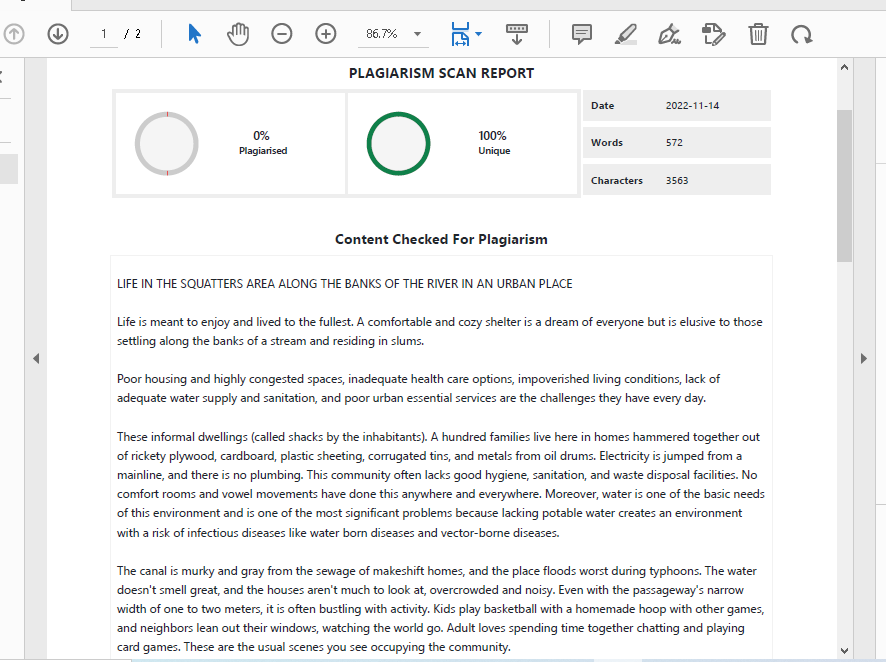Click the total page count 2
This screenshot has width=886, height=662.
click(x=138, y=34)
